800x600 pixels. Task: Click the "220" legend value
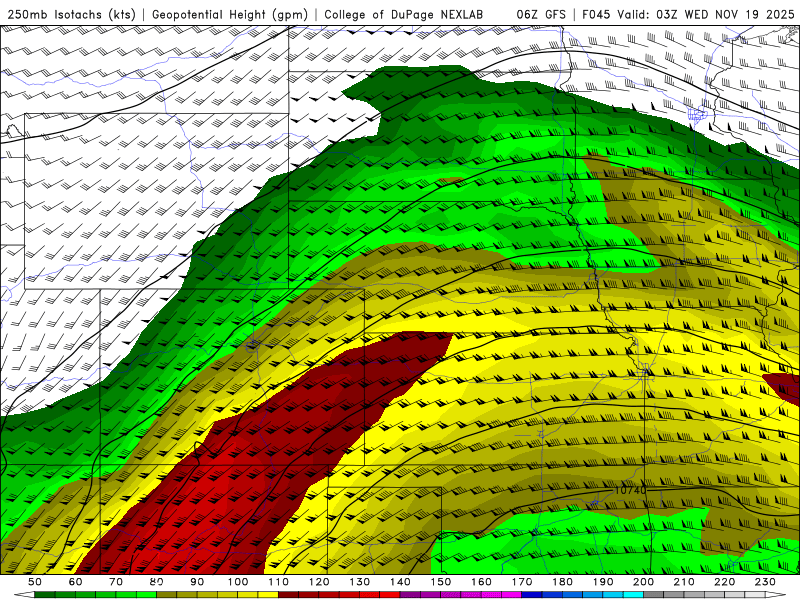tap(725, 582)
